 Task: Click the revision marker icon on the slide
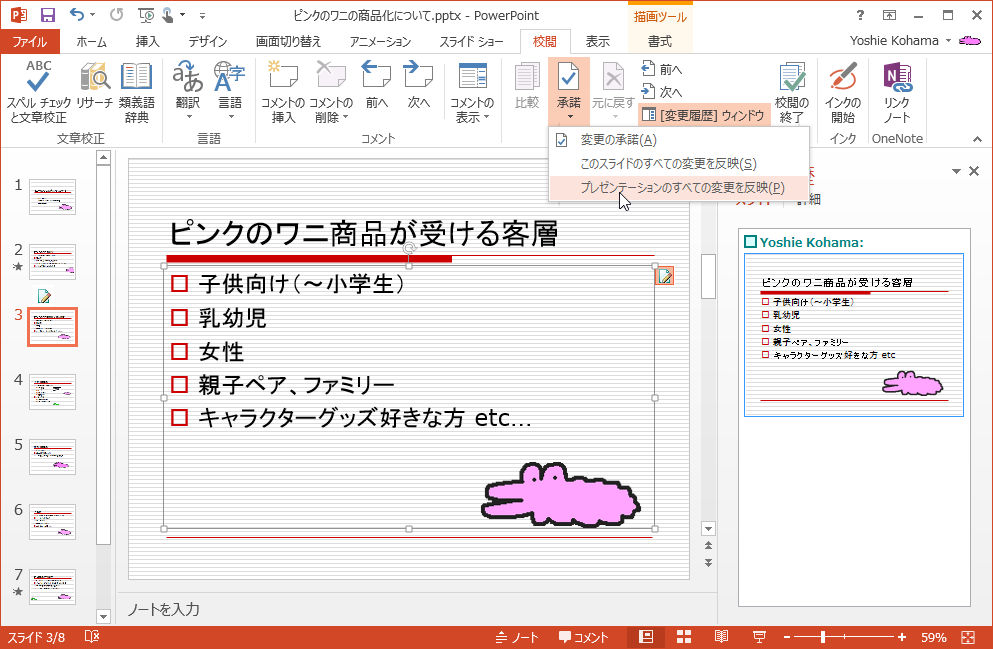click(x=664, y=276)
